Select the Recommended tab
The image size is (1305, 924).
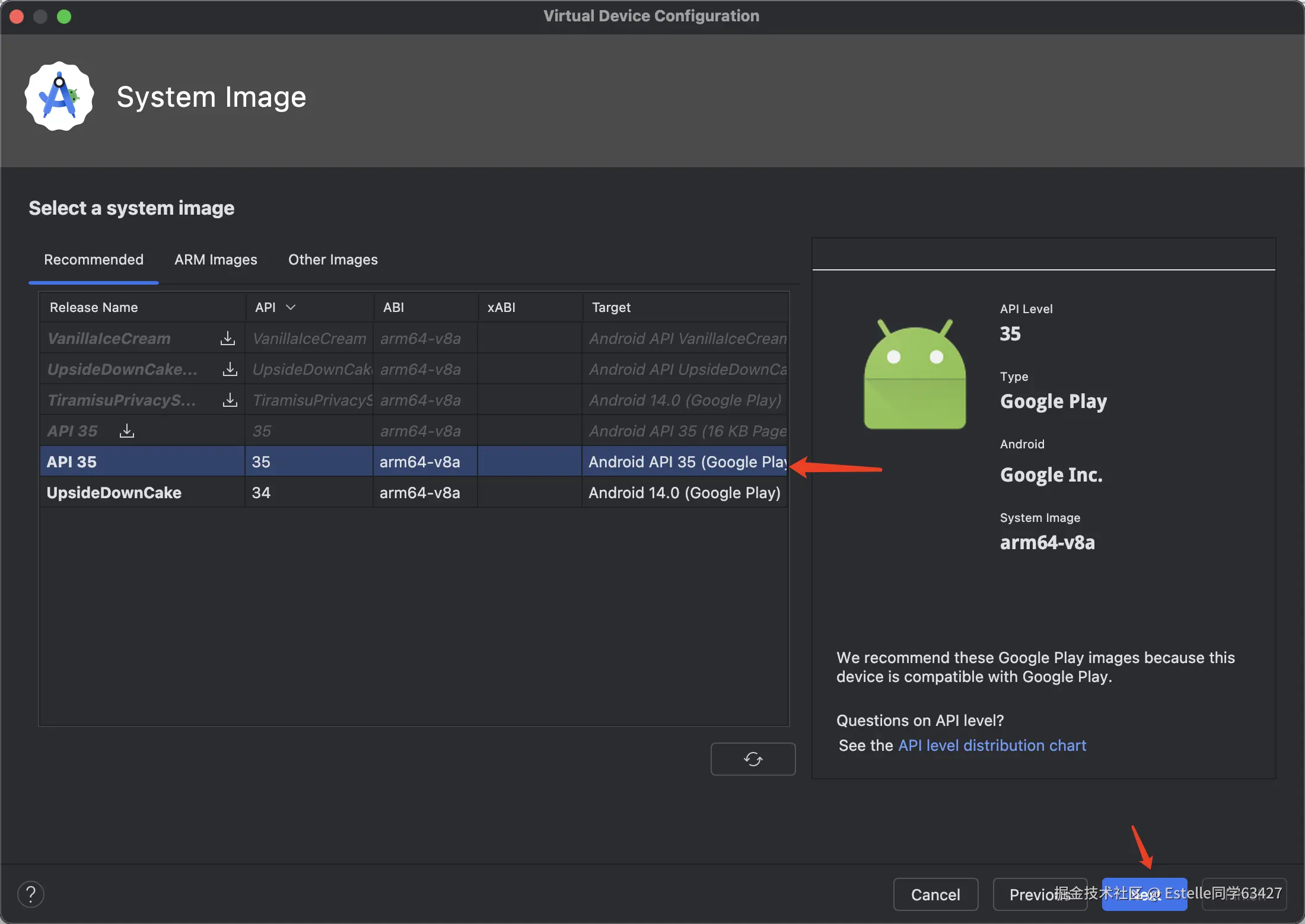94,260
